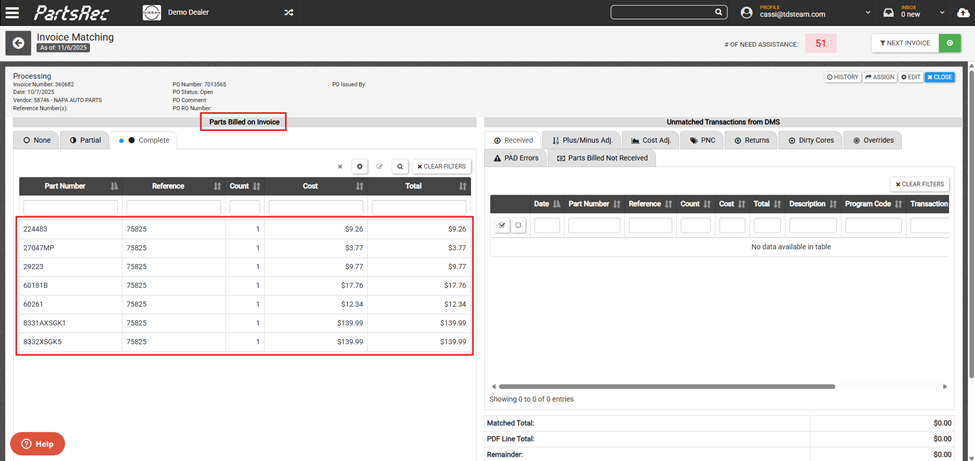Image resolution: width=975 pixels, height=461 pixels.
Task: Click the need assistance count 51
Action: click(821, 44)
